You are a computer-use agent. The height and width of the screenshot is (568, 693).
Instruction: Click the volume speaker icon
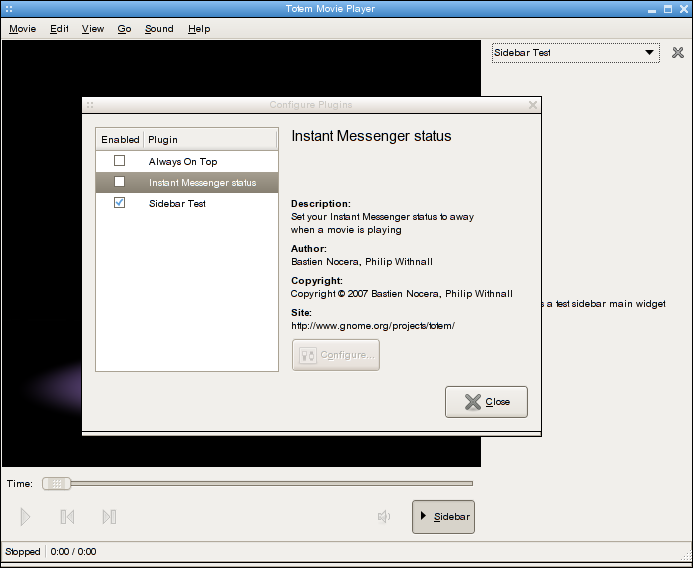[x=384, y=516]
